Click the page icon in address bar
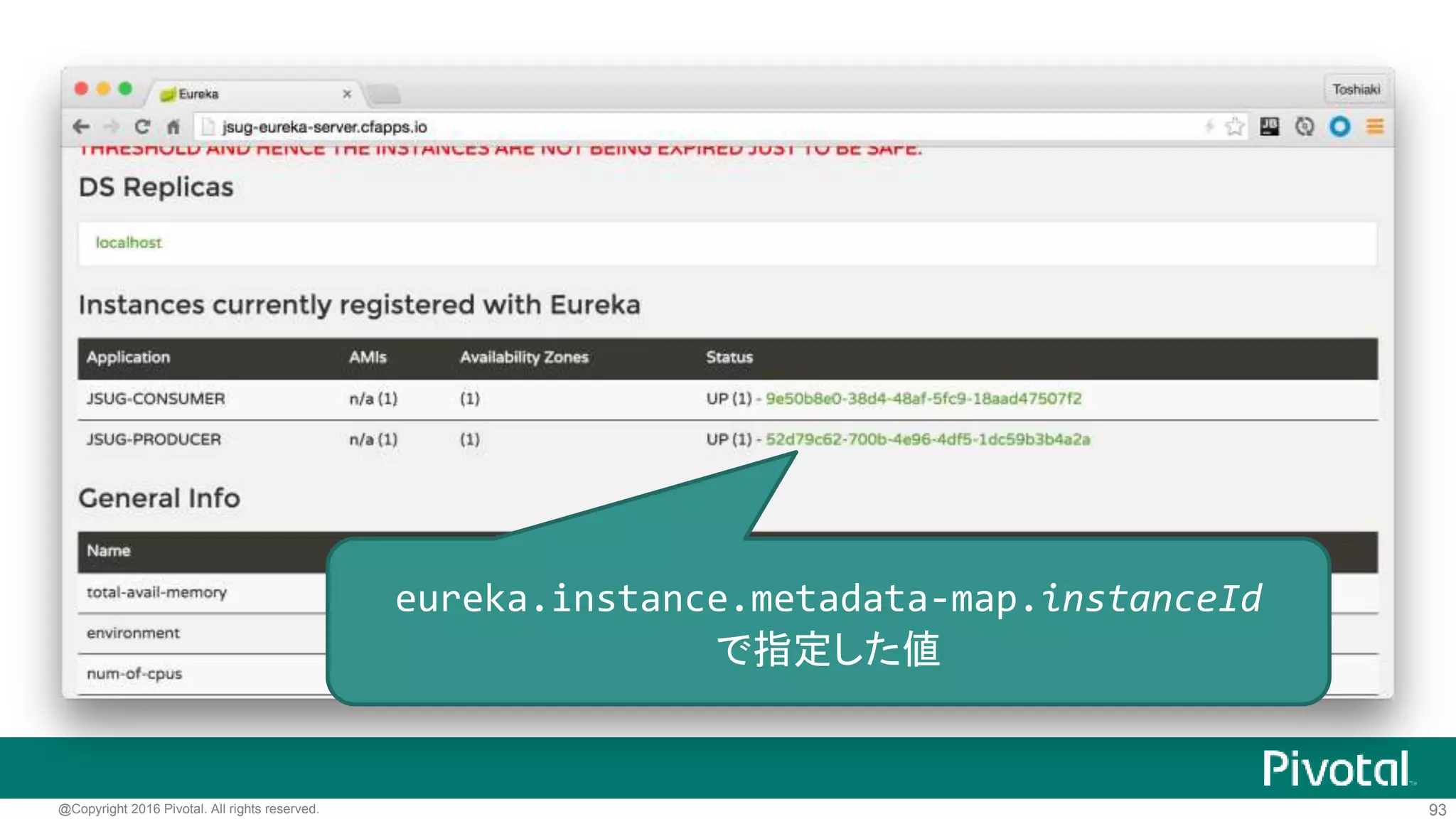1456x819 pixels. pos(208,127)
